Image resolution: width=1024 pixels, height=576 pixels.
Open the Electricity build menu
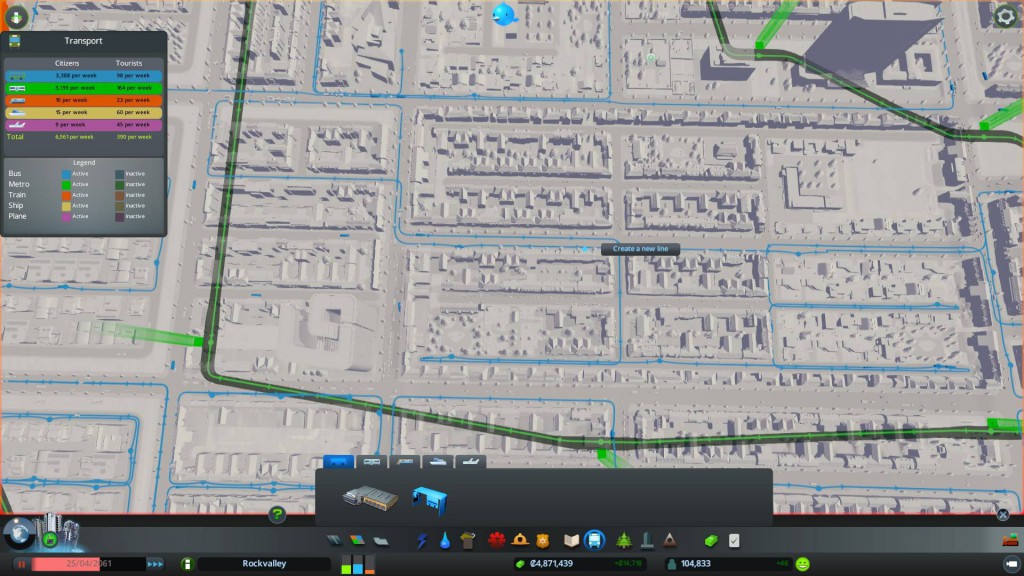pos(422,540)
